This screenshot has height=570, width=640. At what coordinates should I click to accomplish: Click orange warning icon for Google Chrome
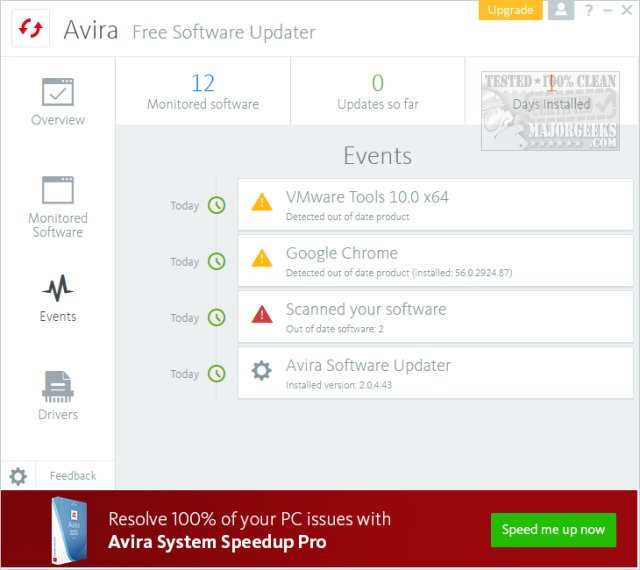pyautogui.click(x=262, y=258)
